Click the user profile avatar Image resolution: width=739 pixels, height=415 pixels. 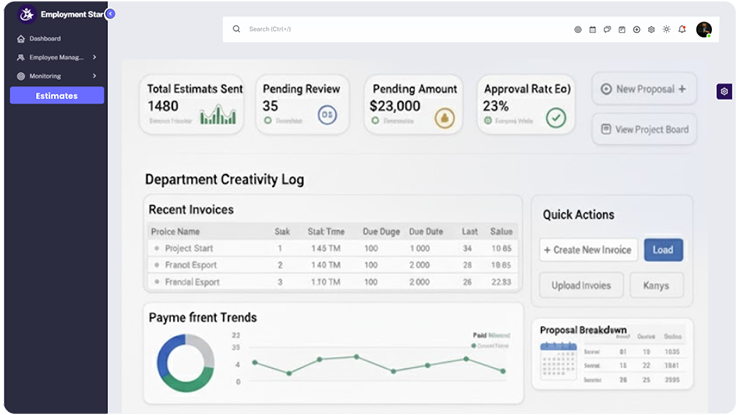point(704,30)
